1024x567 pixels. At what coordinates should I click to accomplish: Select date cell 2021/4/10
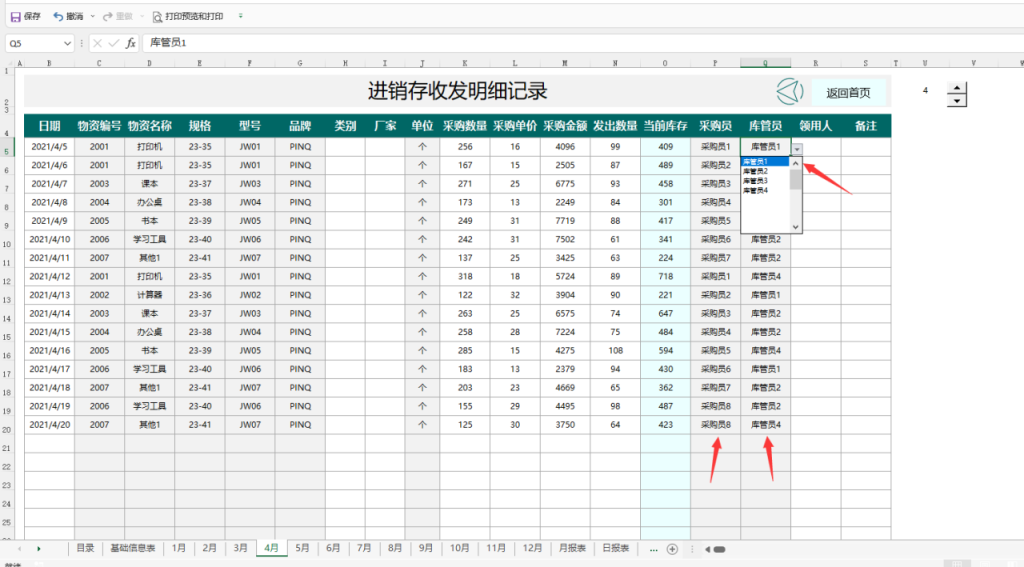pos(49,239)
